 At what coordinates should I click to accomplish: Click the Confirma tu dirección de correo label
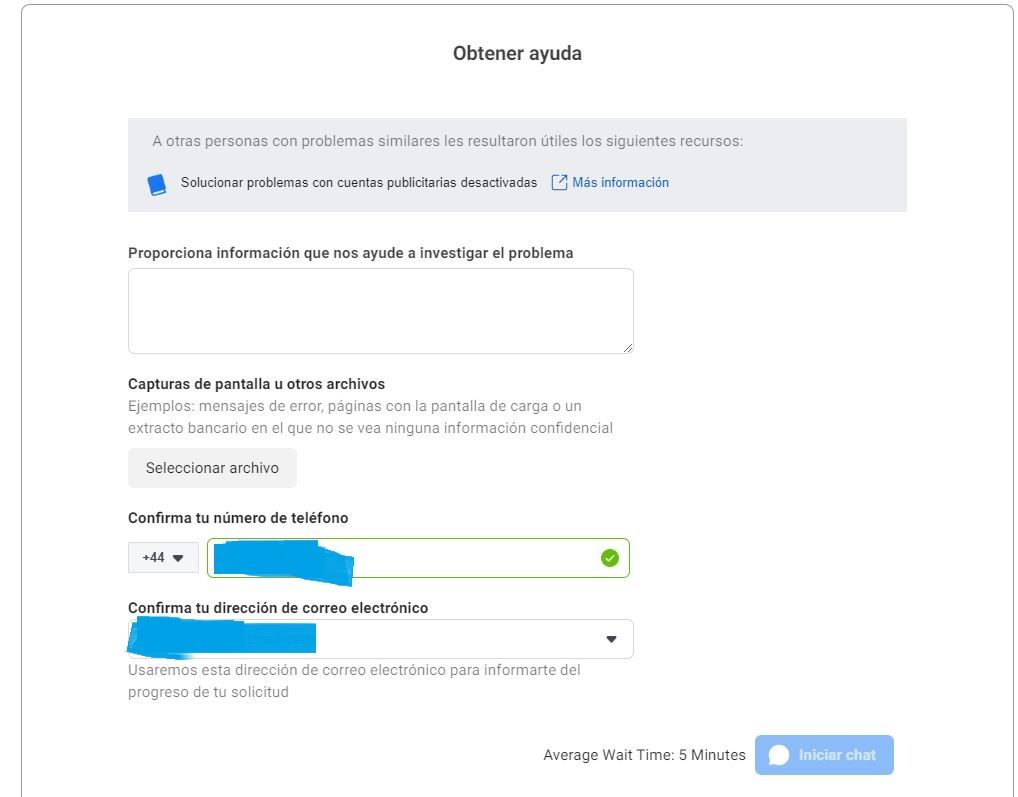pos(278,607)
